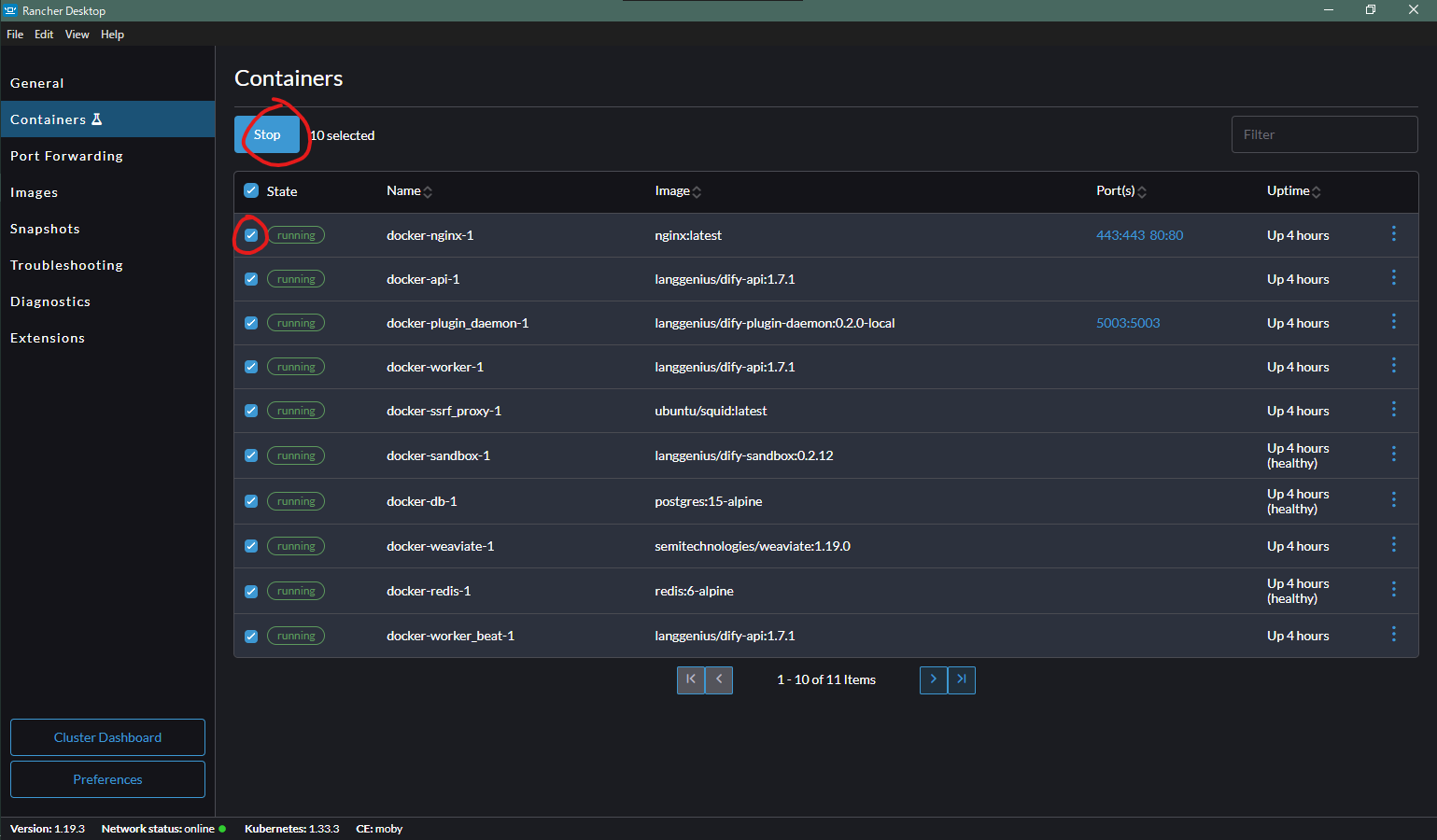
Task: Open port link 443:443 for nginx
Action: tap(1120, 235)
